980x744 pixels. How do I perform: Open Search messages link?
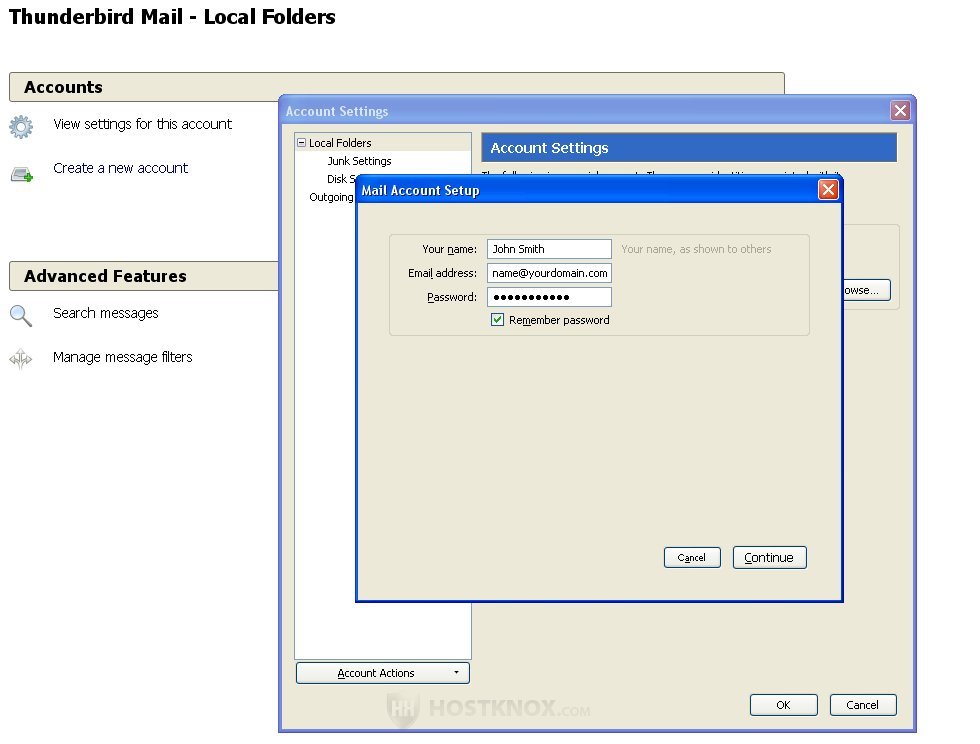pyautogui.click(x=106, y=313)
